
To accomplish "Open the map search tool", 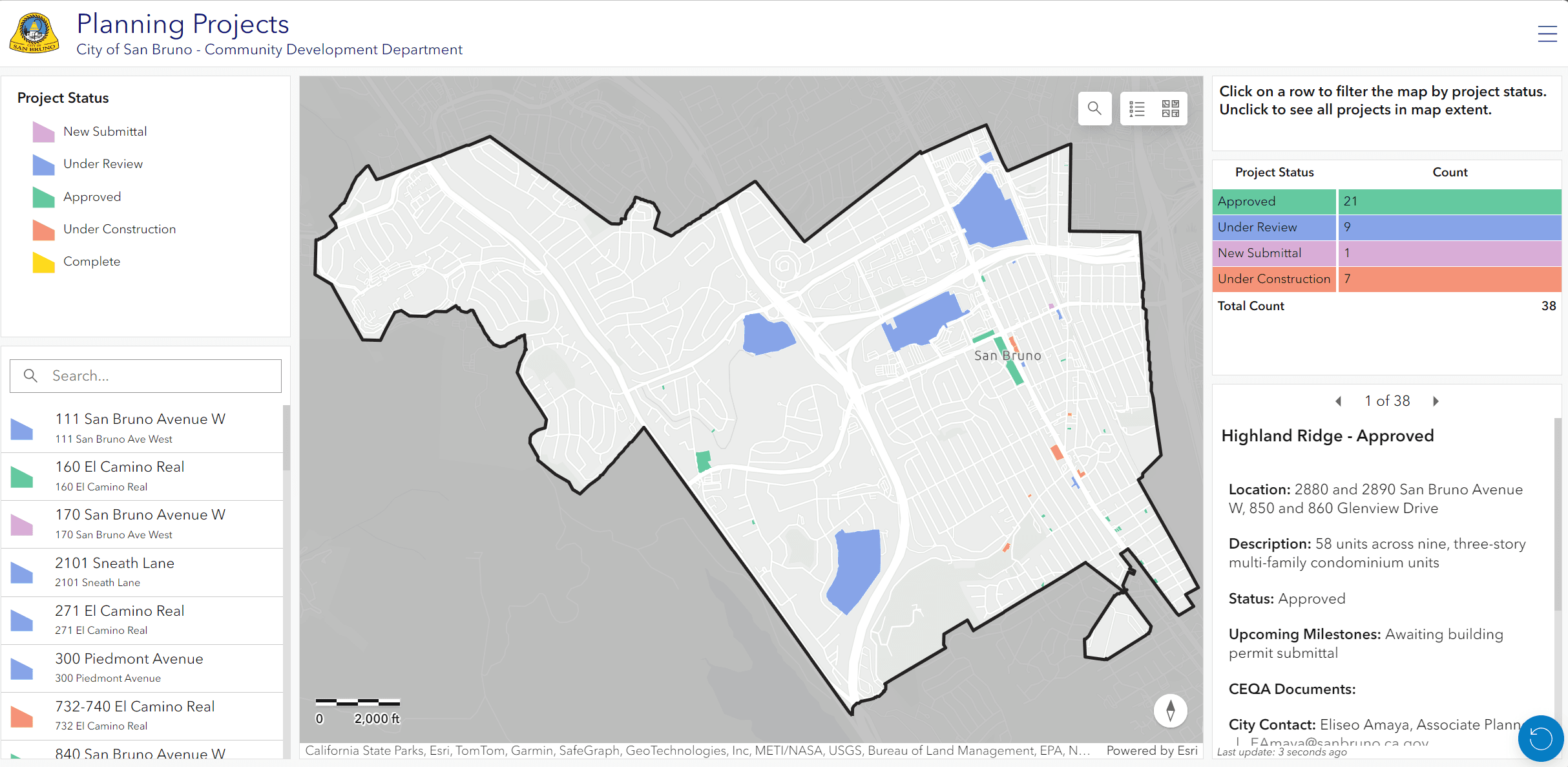I will [x=1094, y=108].
